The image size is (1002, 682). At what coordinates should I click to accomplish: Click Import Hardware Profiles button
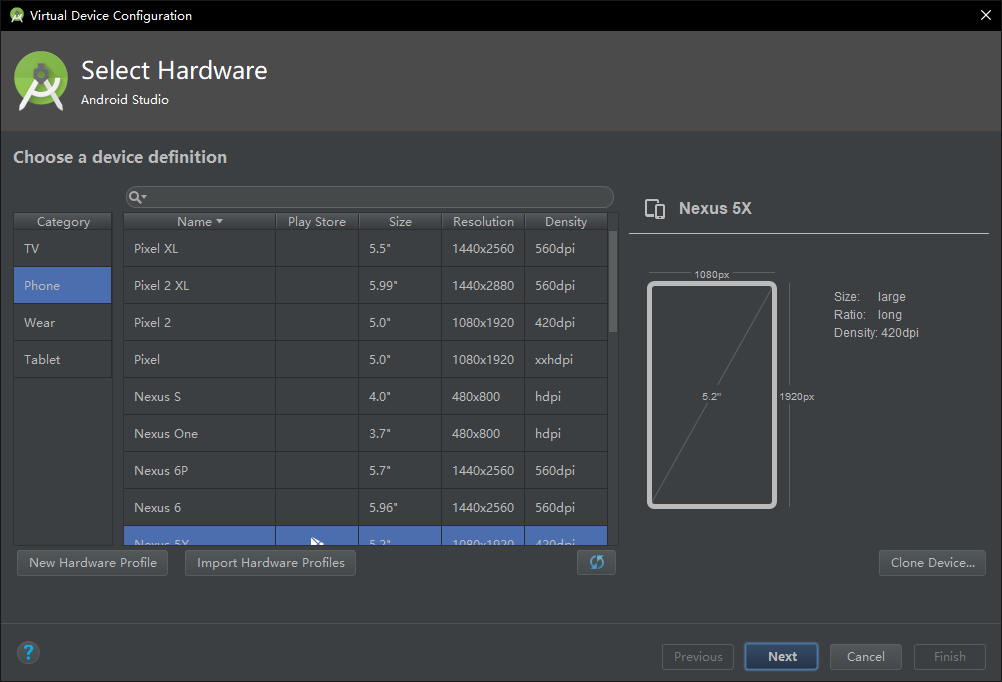(270, 563)
